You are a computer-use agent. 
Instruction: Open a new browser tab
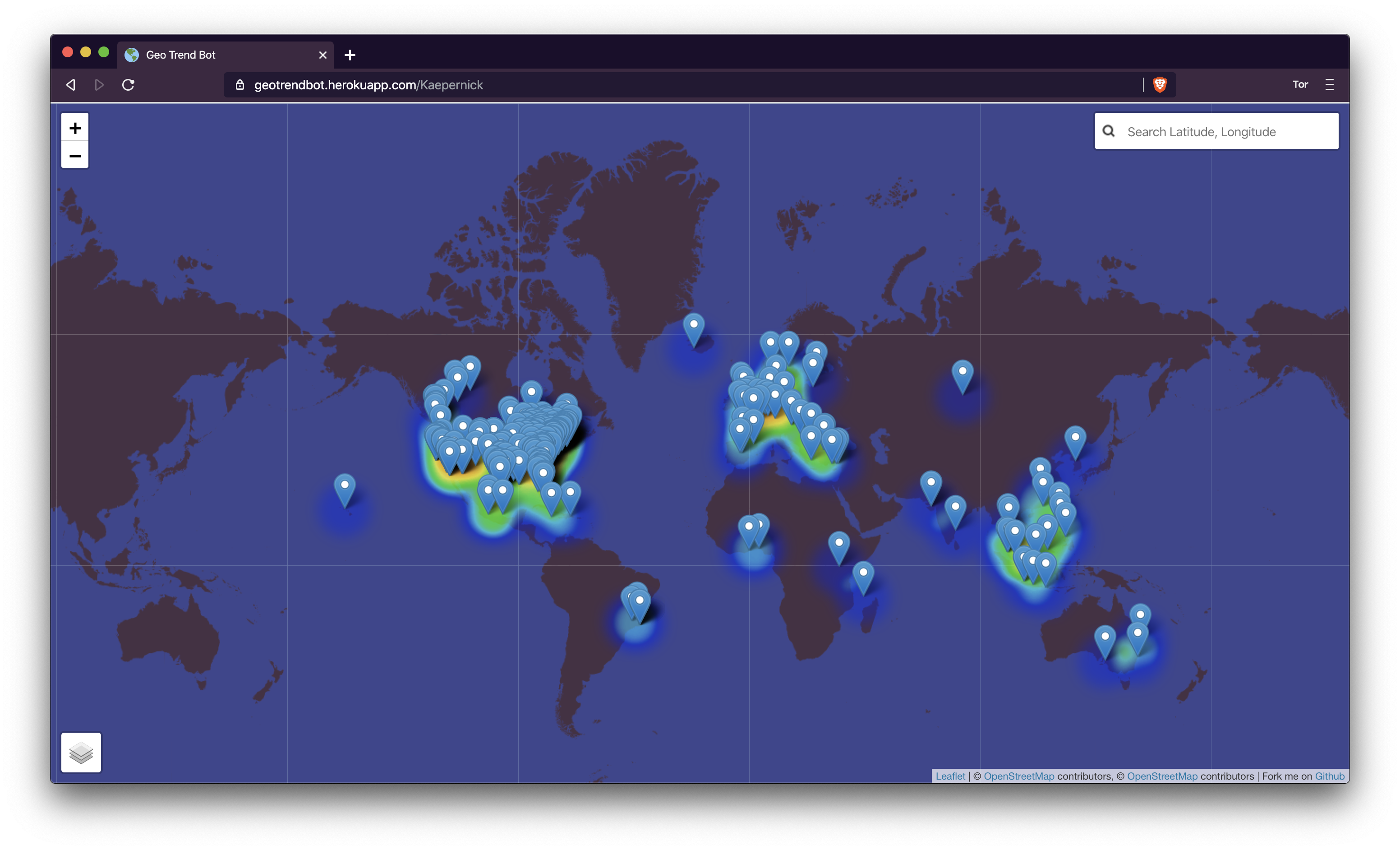point(350,55)
